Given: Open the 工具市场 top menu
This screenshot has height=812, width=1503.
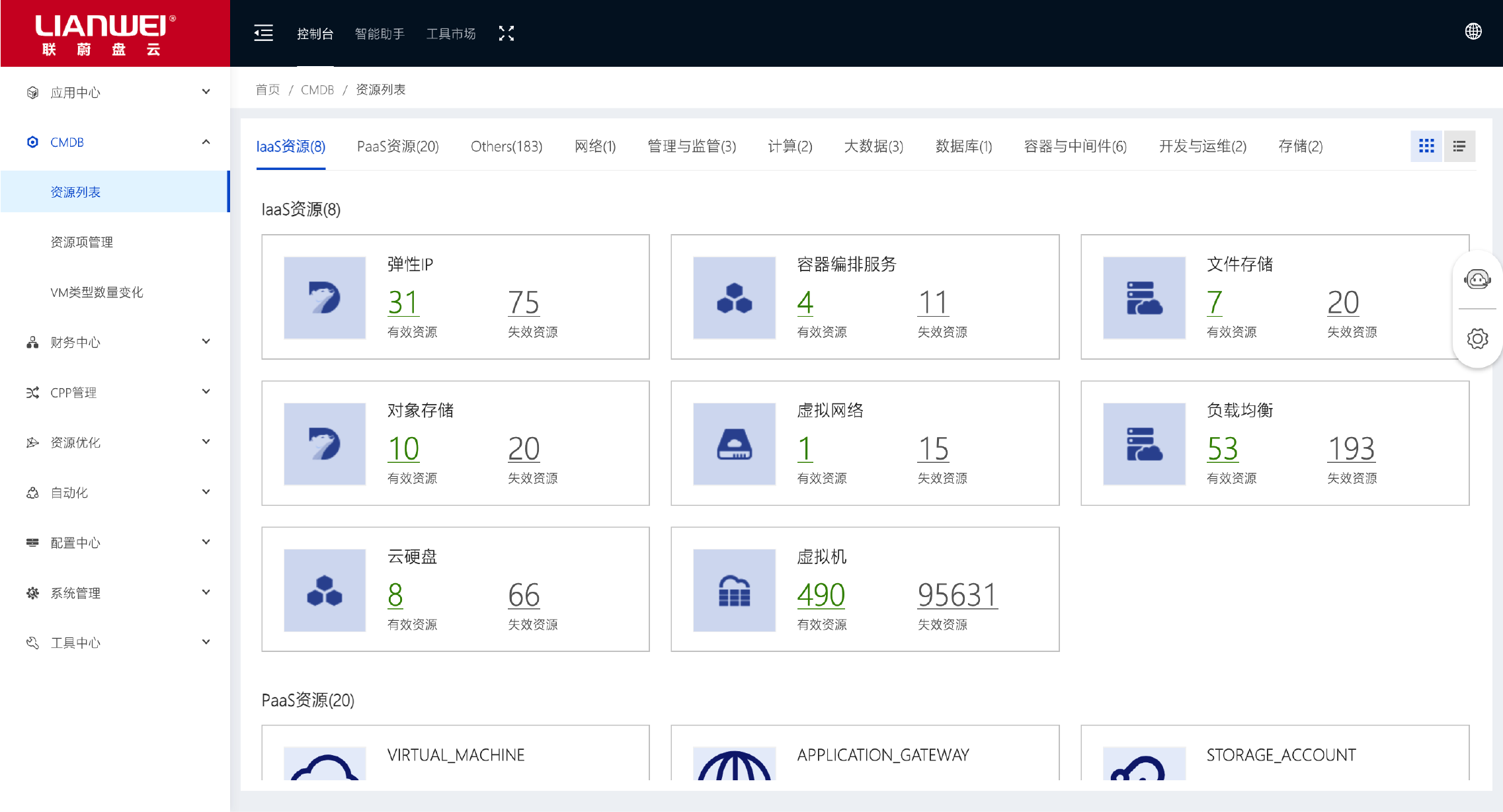Looking at the screenshot, I should click(451, 34).
